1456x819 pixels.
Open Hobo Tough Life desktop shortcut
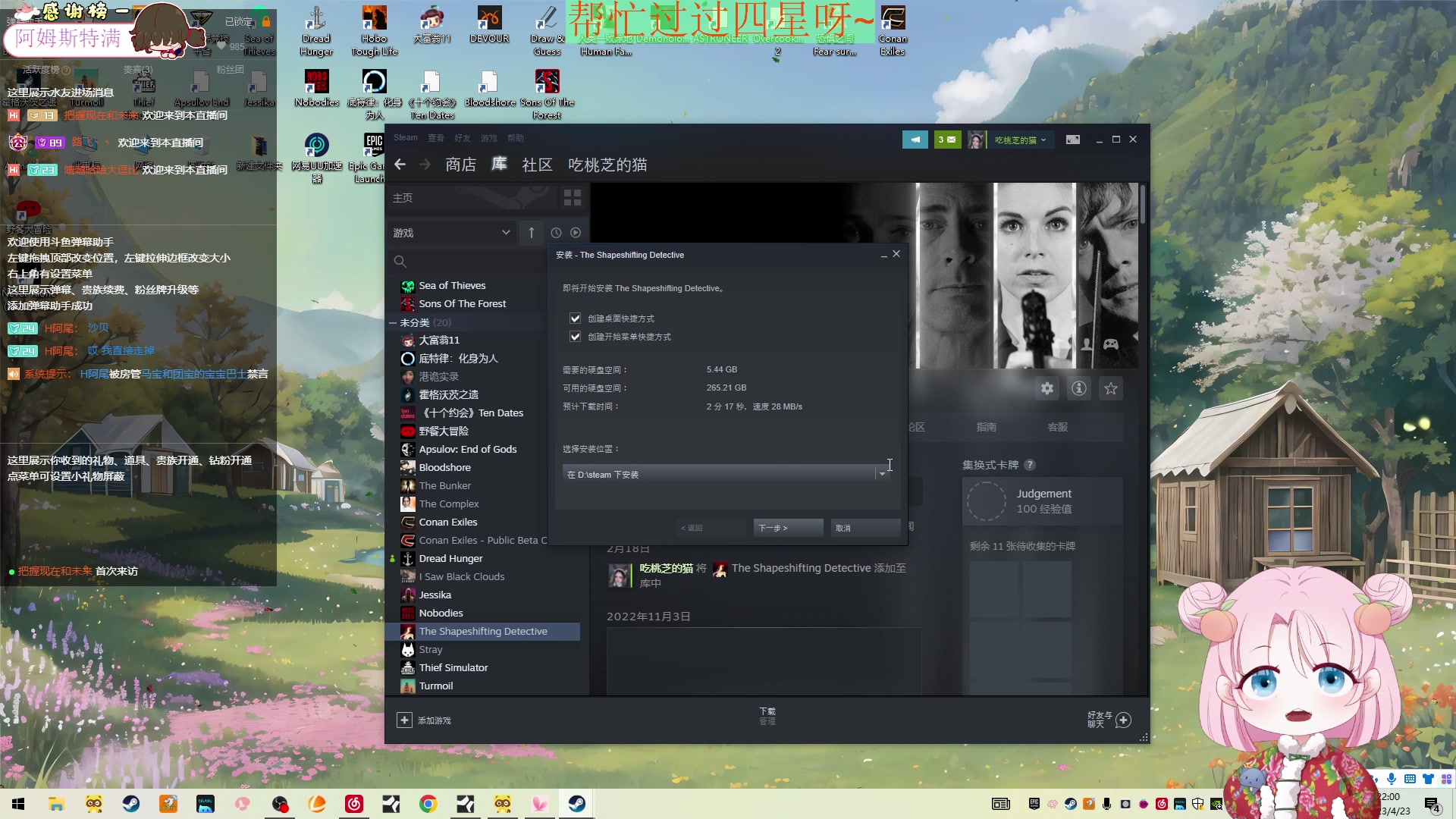(375, 30)
